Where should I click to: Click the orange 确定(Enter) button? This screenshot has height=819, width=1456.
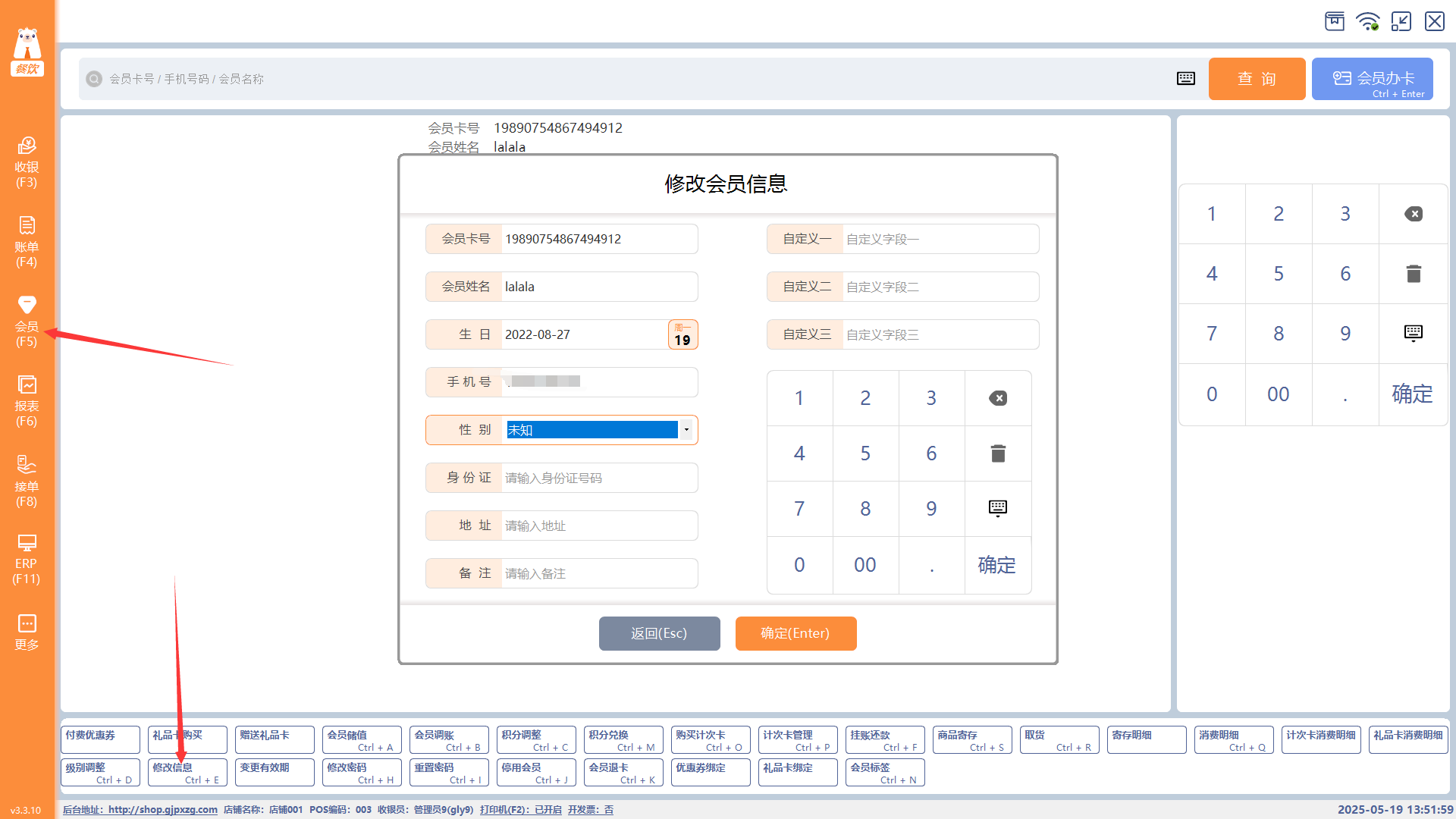coord(795,633)
